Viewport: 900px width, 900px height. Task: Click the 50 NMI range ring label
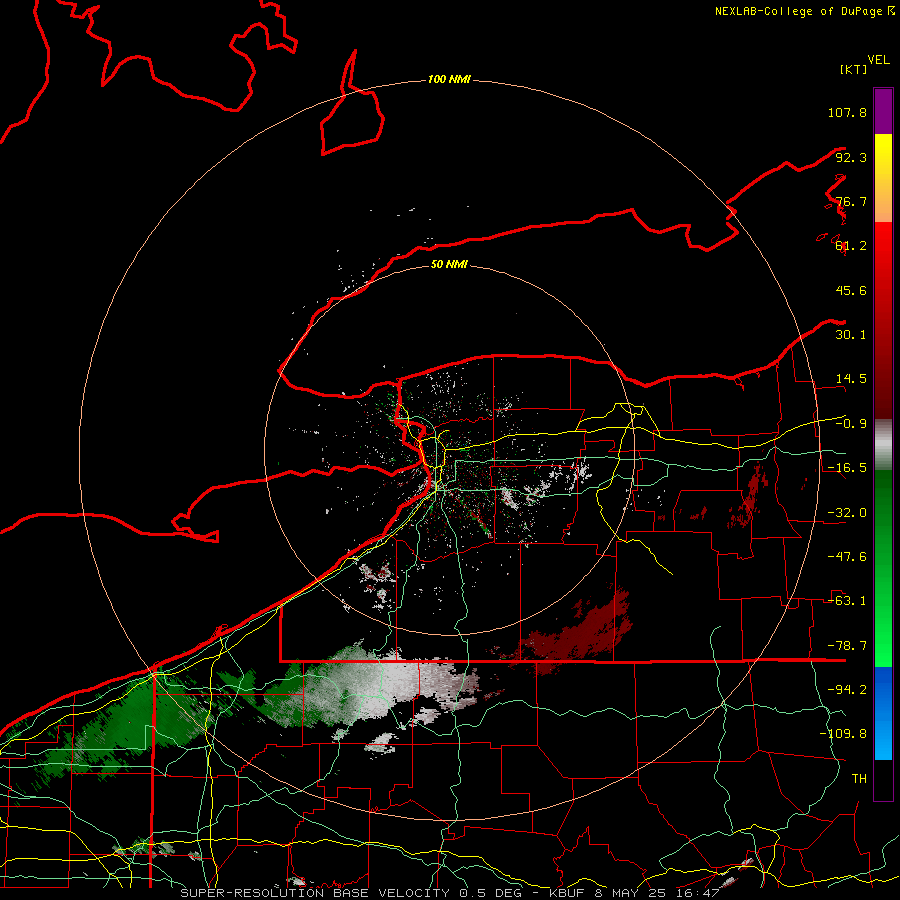point(449,264)
